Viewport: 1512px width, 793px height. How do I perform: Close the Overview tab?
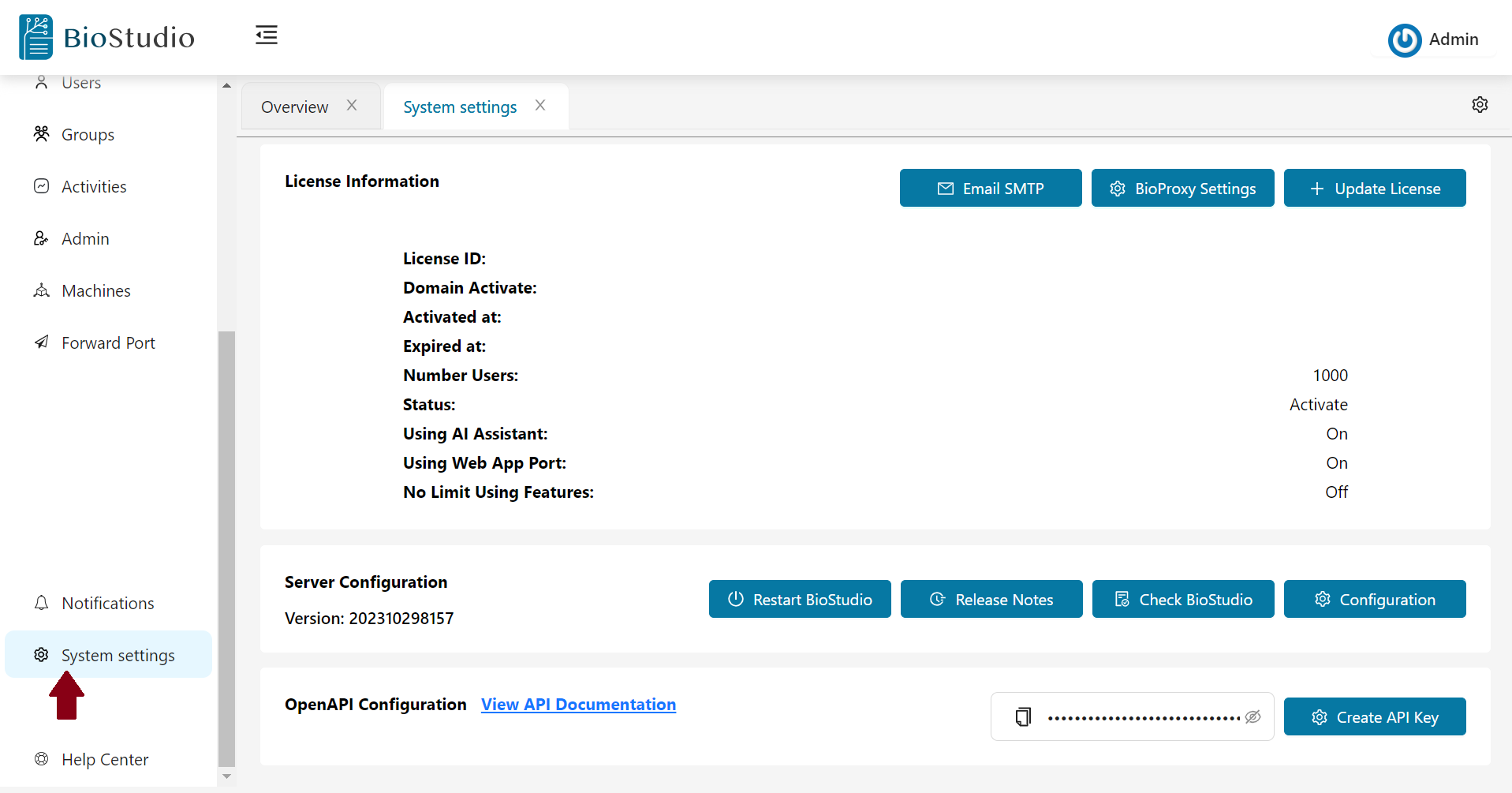[352, 105]
